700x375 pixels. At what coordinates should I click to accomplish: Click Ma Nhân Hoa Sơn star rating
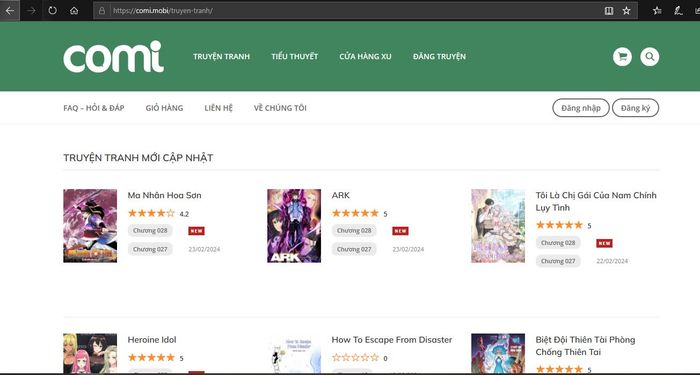[x=151, y=213]
